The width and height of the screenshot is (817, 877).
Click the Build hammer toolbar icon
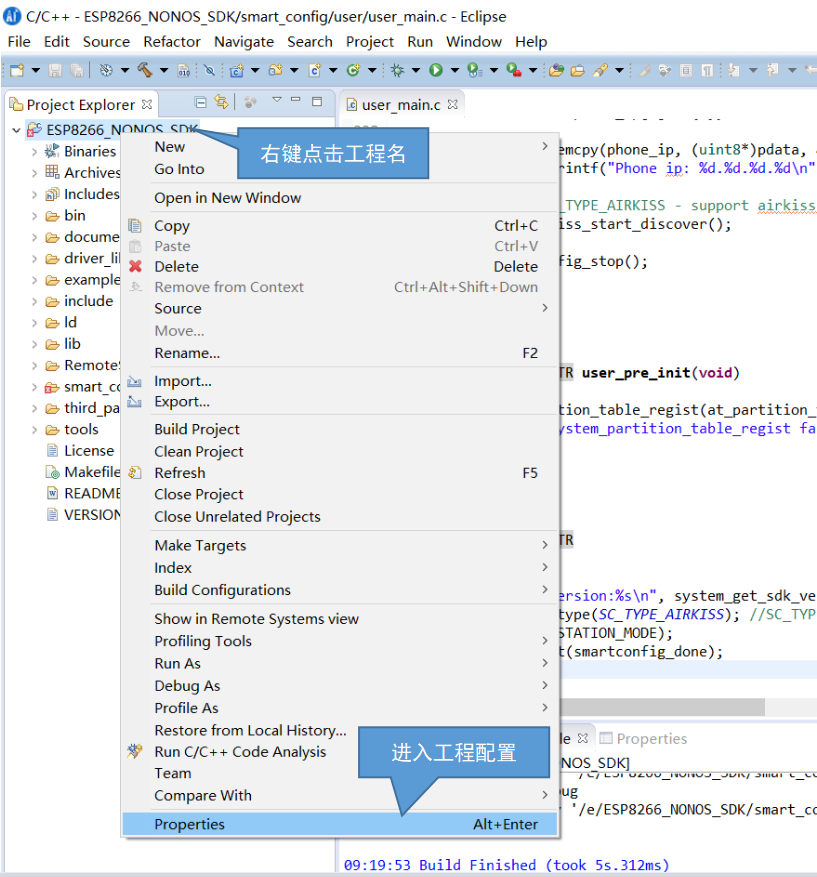pyautogui.click(x=145, y=70)
